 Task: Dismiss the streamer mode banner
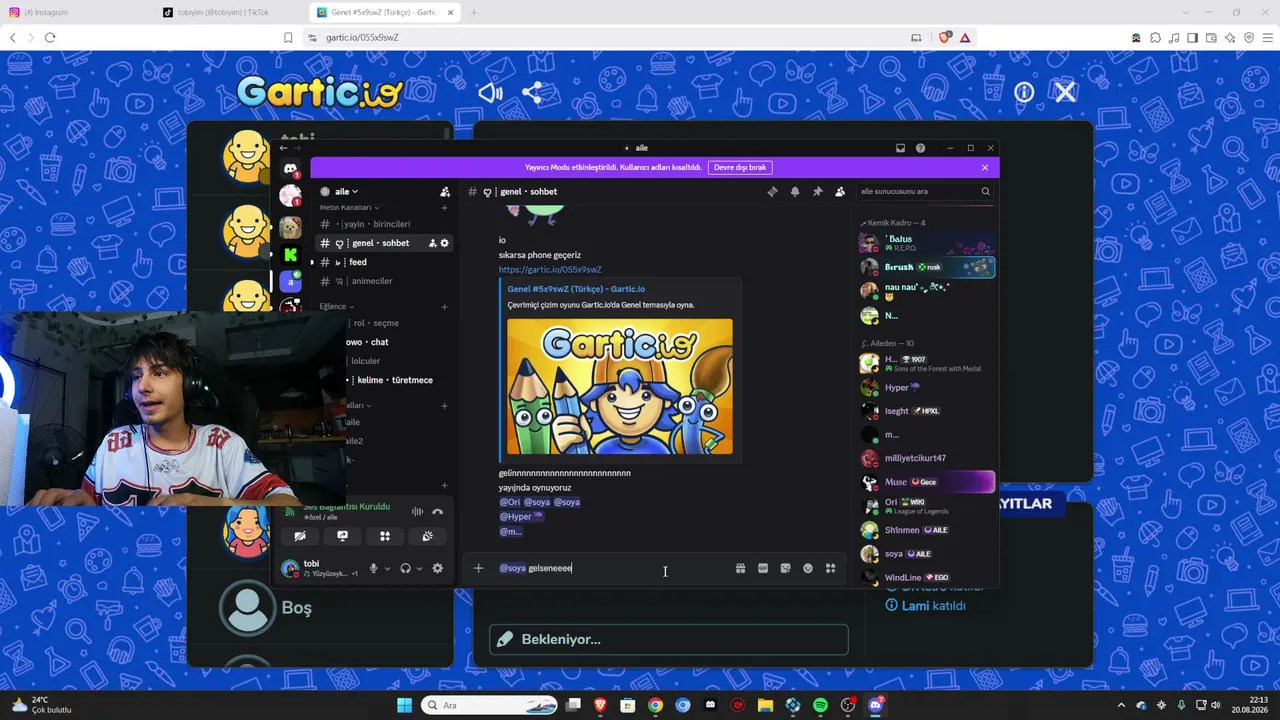coord(985,167)
